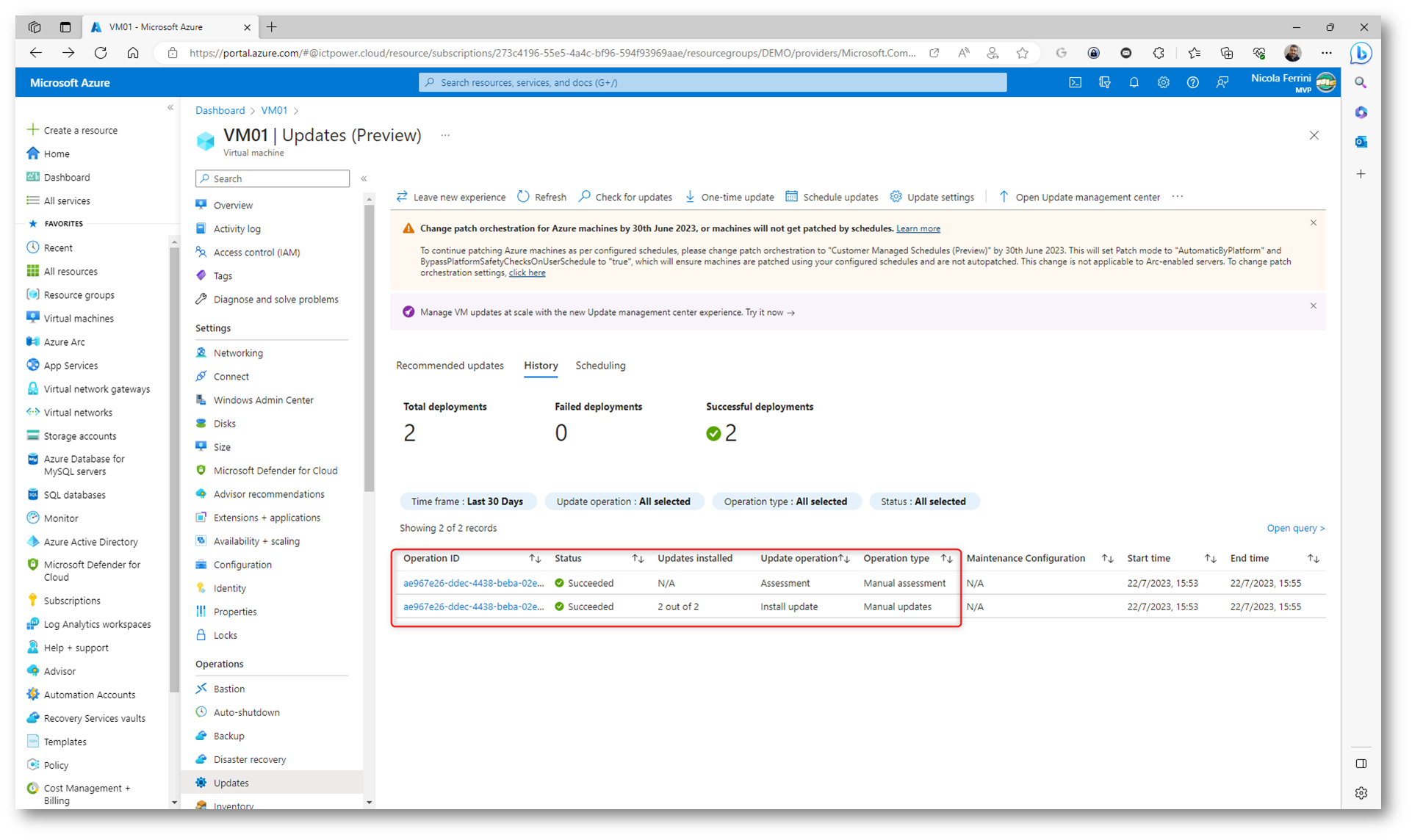This screenshot has width=1412, height=840.
Task: Click Learn more link in warning
Action: tap(918, 228)
